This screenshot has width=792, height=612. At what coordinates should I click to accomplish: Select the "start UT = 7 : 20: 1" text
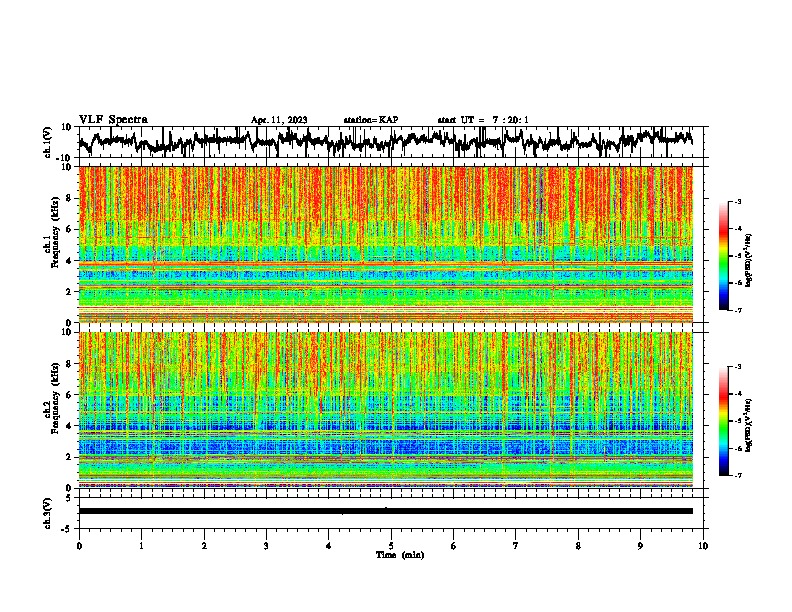click(483, 120)
